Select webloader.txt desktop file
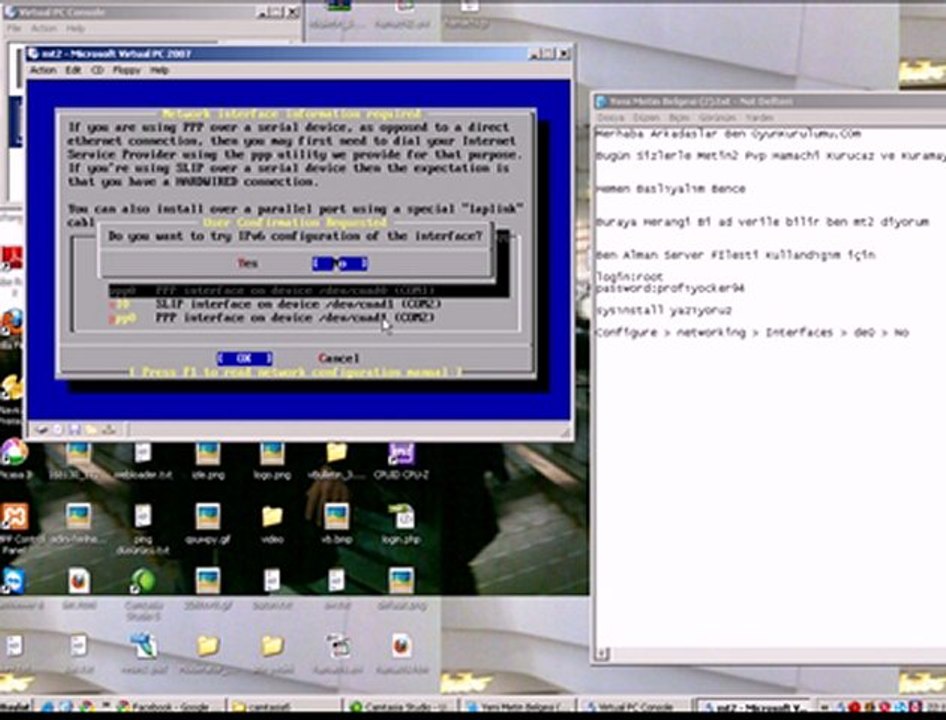The width and height of the screenshot is (946, 720). (x=143, y=462)
